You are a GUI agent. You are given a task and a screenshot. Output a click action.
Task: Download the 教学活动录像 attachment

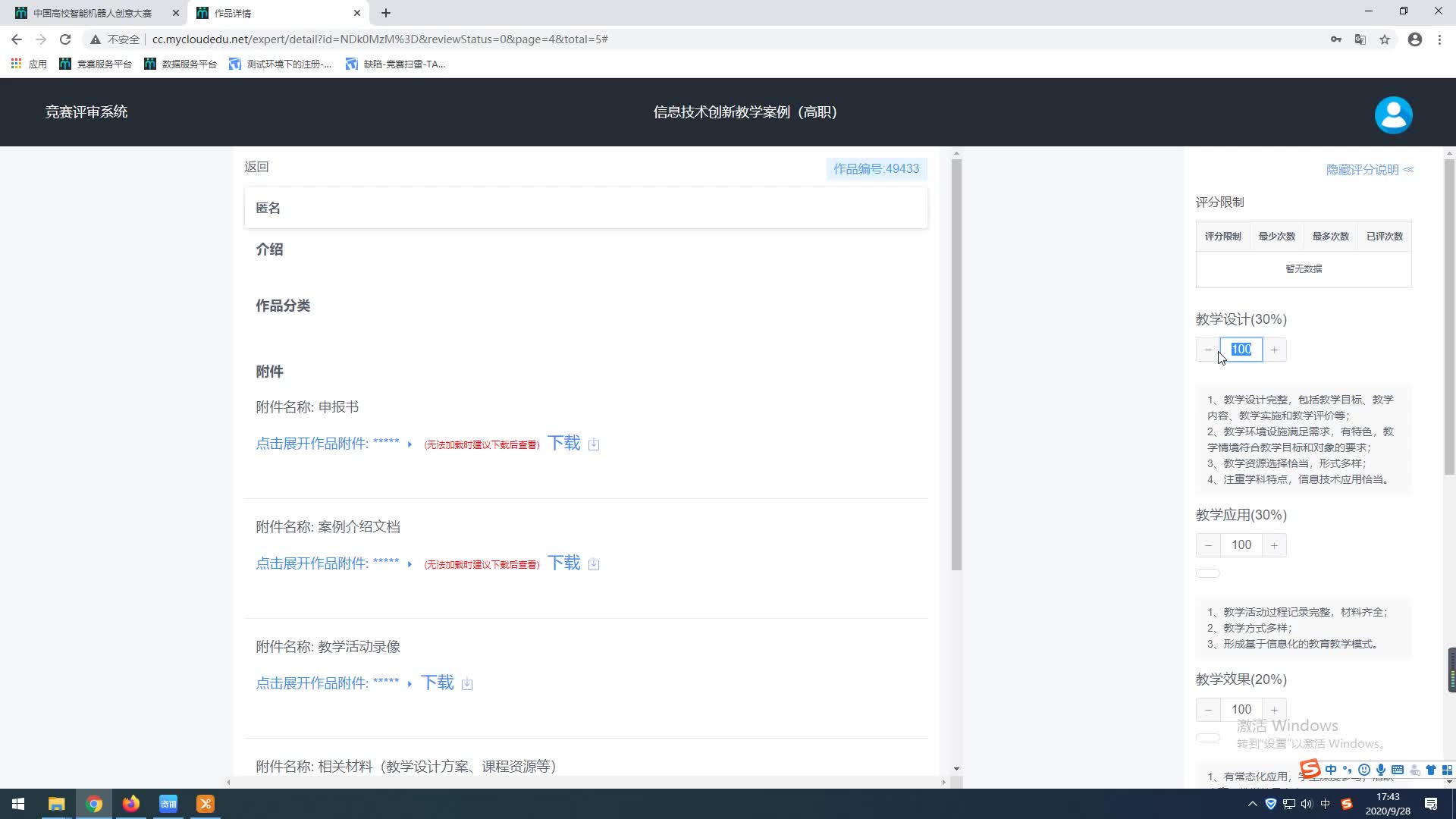click(438, 683)
